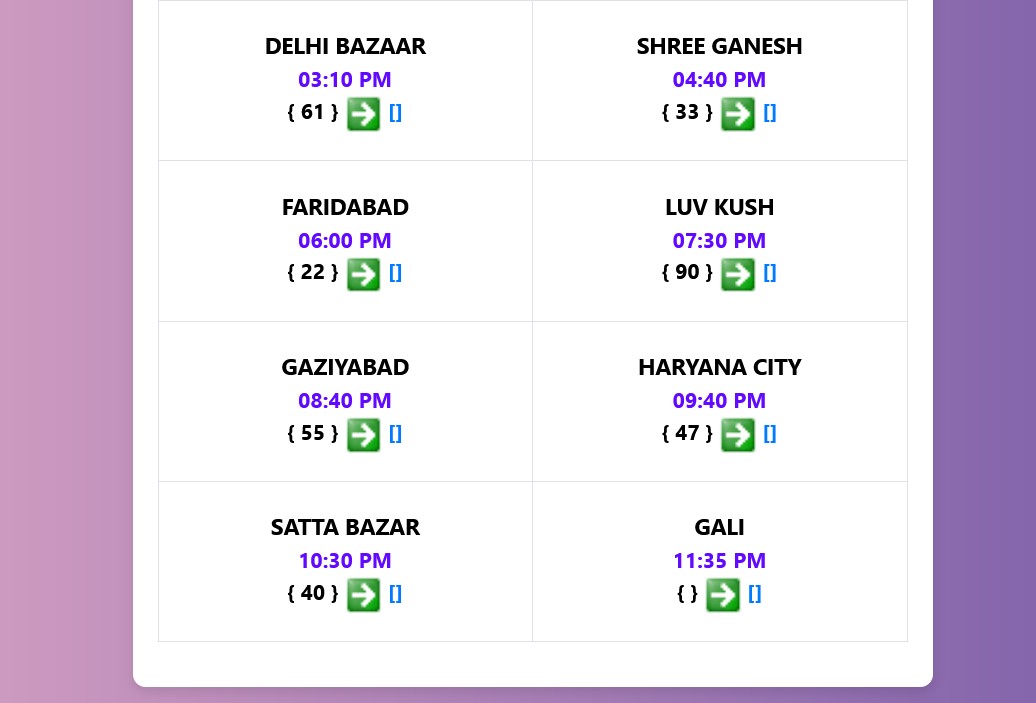The height and width of the screenshot is (703, 1036).
Task: Click the { 40 } result for Satta Bazar
Action: [x=313, y=593]
